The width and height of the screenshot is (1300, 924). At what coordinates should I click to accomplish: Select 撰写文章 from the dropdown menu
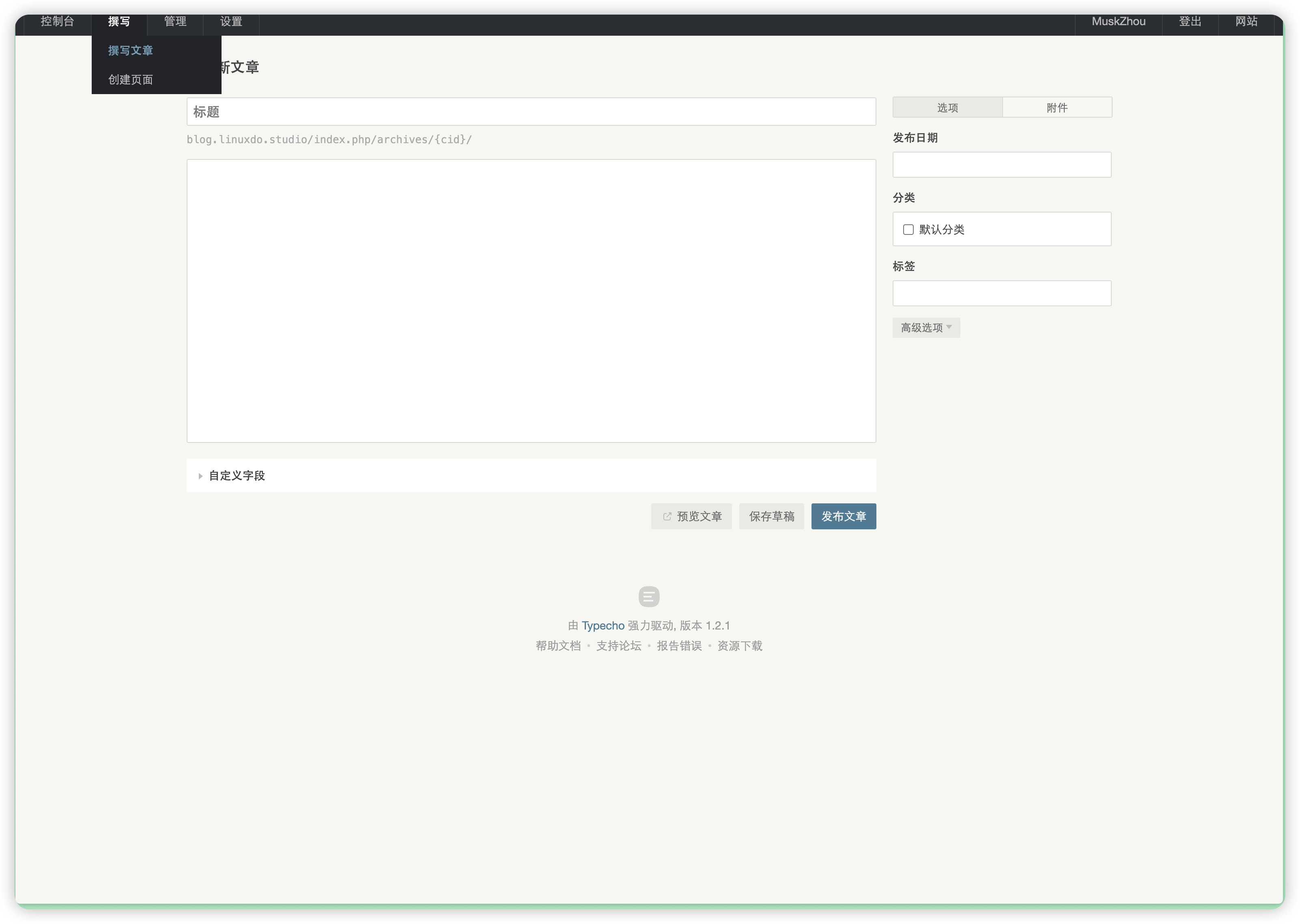[x=131, y=51]
